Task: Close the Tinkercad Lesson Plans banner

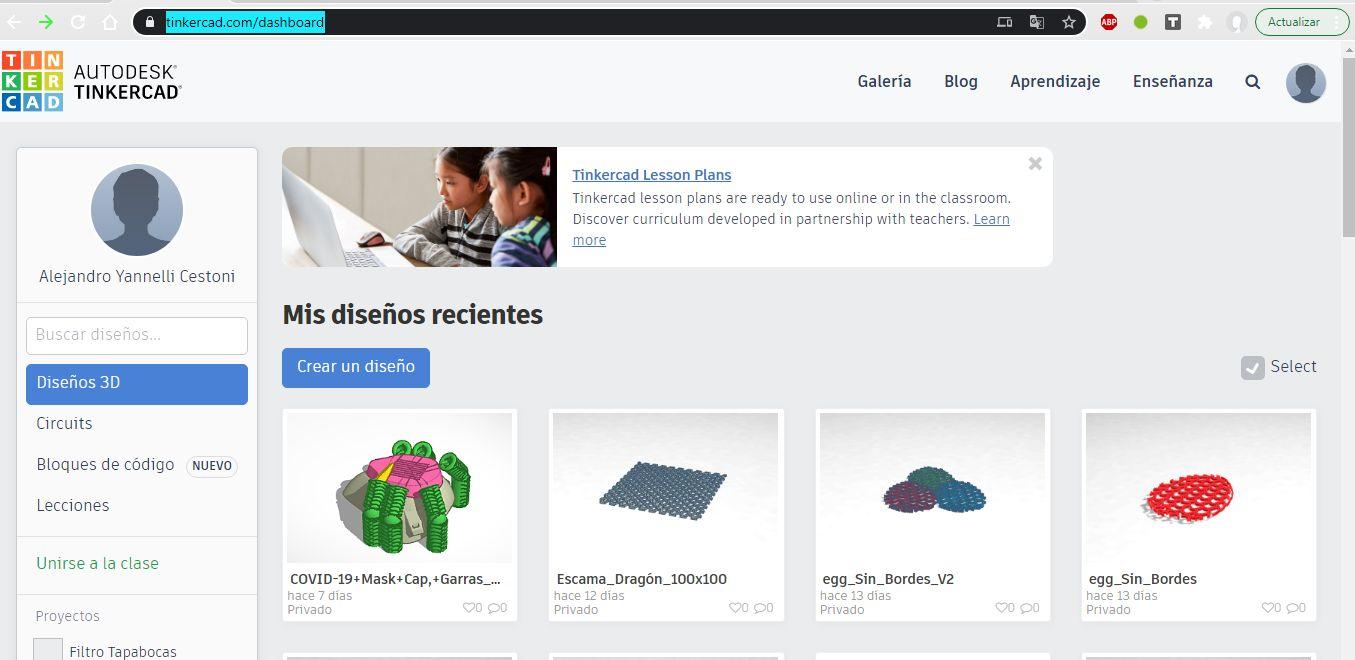Action: (x=1035, y=163)
